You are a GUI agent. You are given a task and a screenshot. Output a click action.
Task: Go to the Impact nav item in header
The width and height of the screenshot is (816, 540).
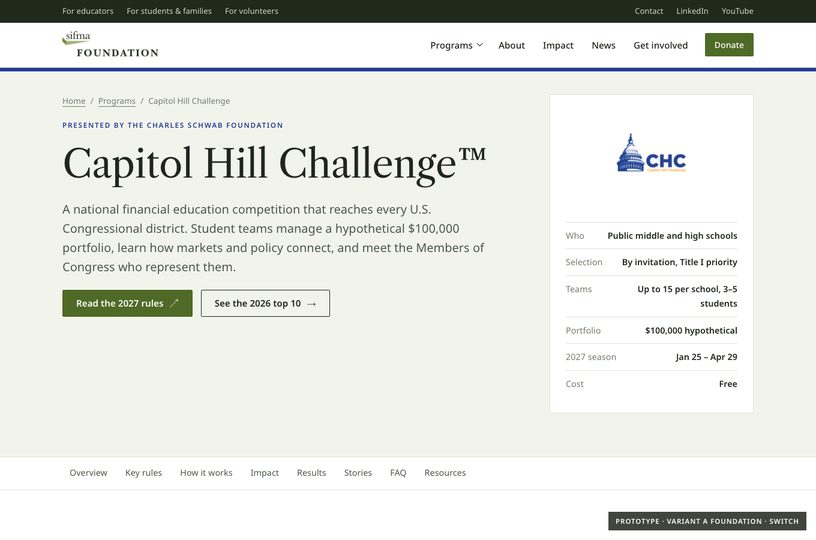[558, 45]
